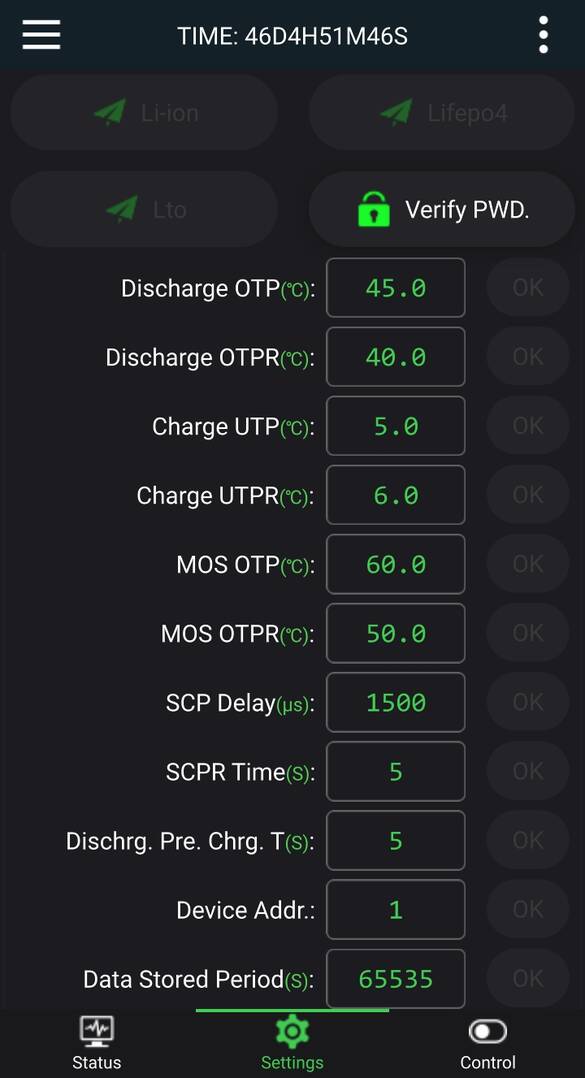Open the hamburger menu
Screen dimensions: 585x1078
coord(41,34)
